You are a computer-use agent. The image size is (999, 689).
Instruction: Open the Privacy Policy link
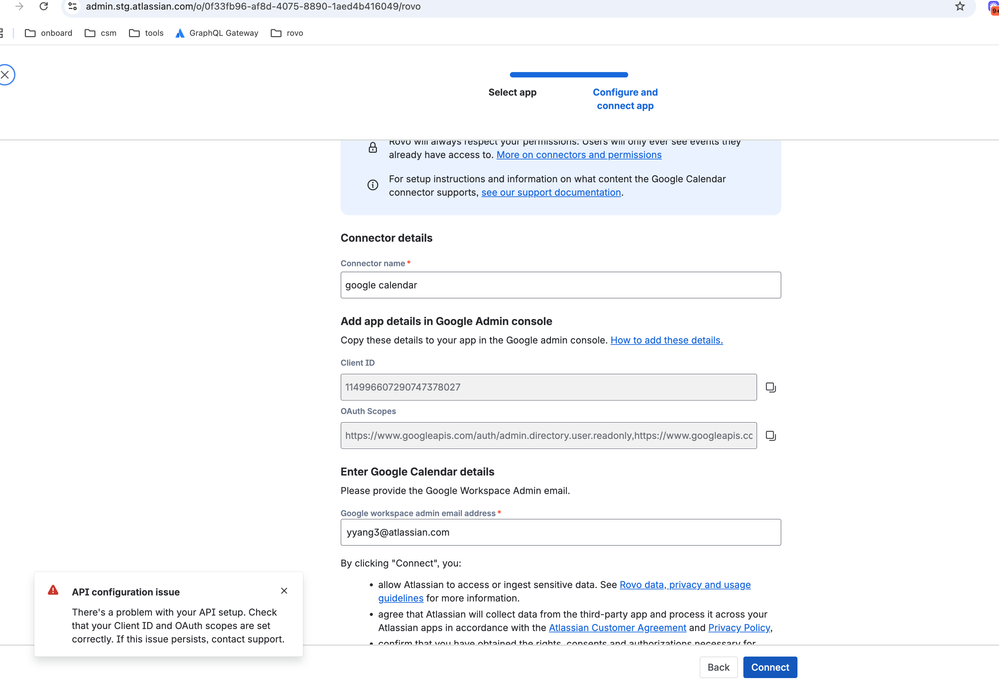coord(739,628)
